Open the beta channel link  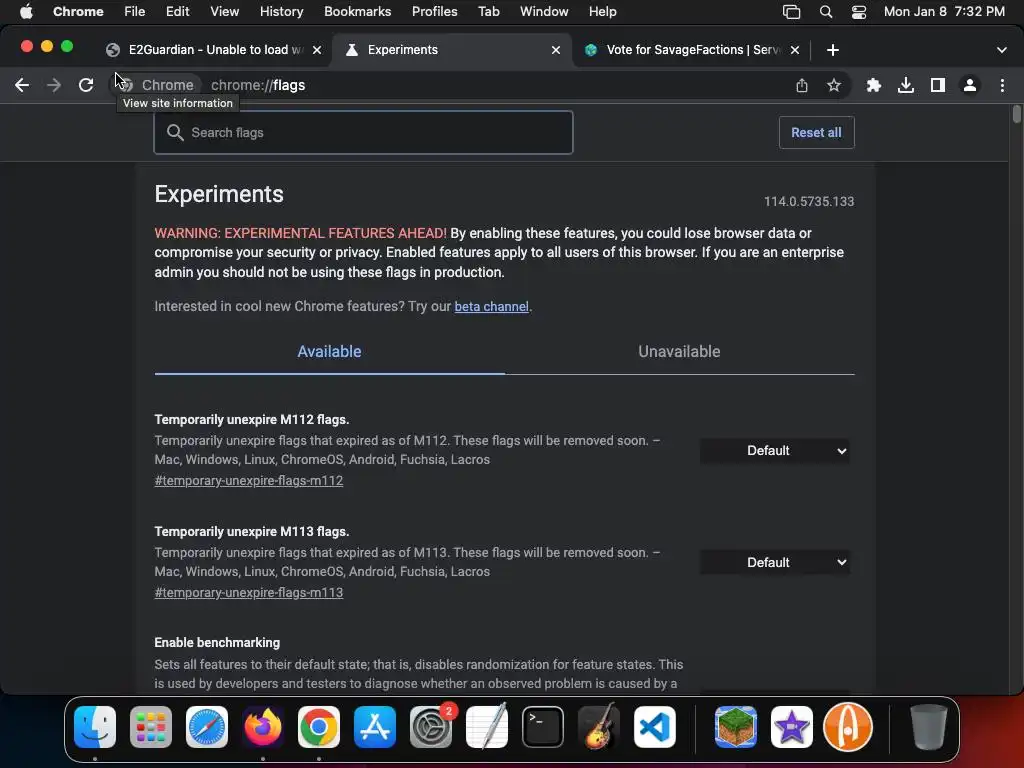click(491, 306)
